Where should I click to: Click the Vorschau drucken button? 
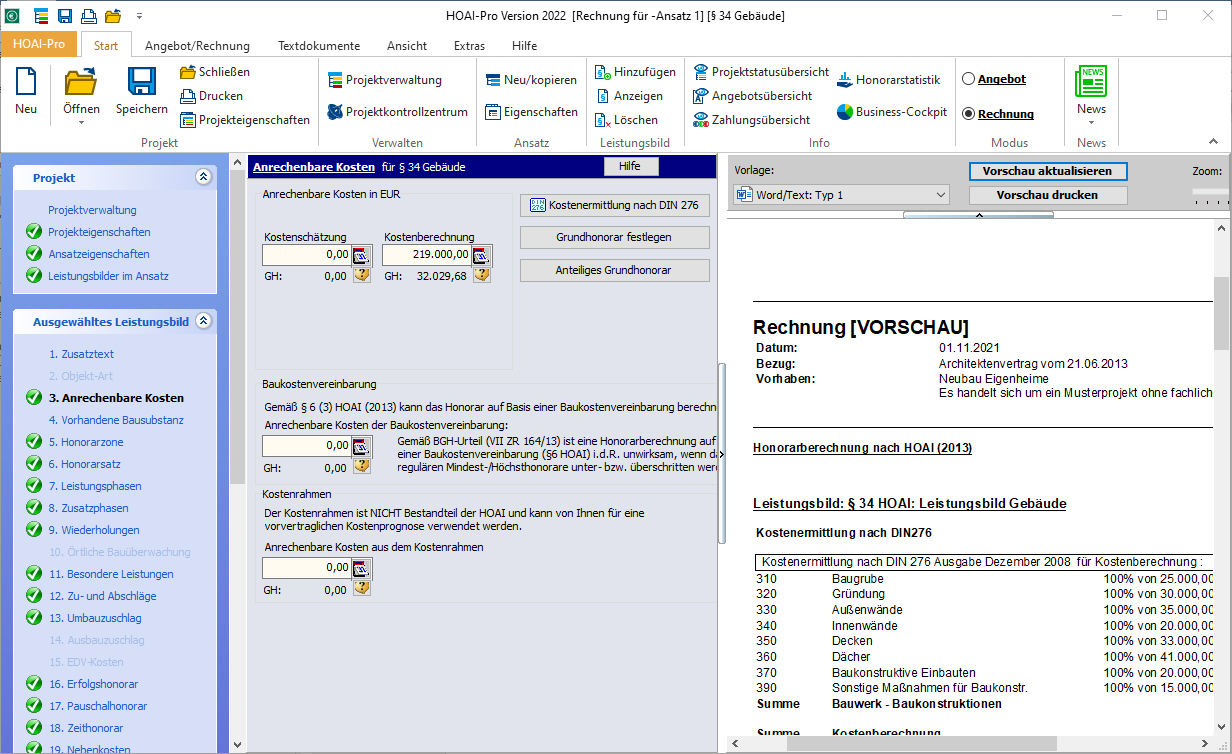tap(1048, 195)
